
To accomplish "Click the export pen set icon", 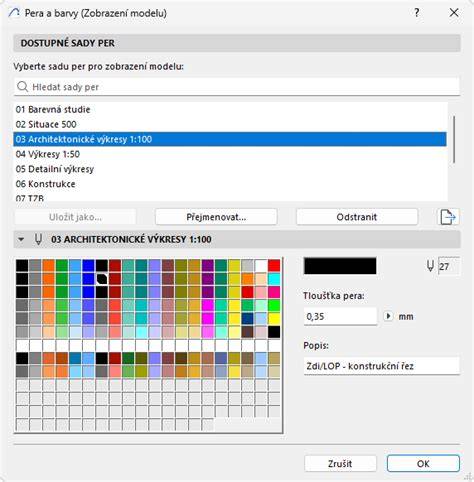I will [448, 217].
